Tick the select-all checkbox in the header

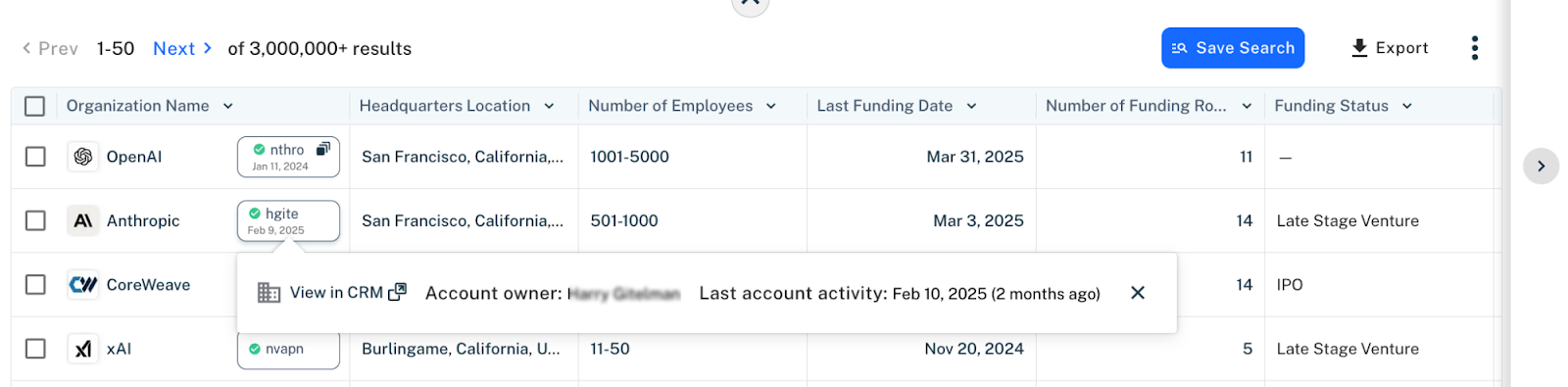click(35, 106)
